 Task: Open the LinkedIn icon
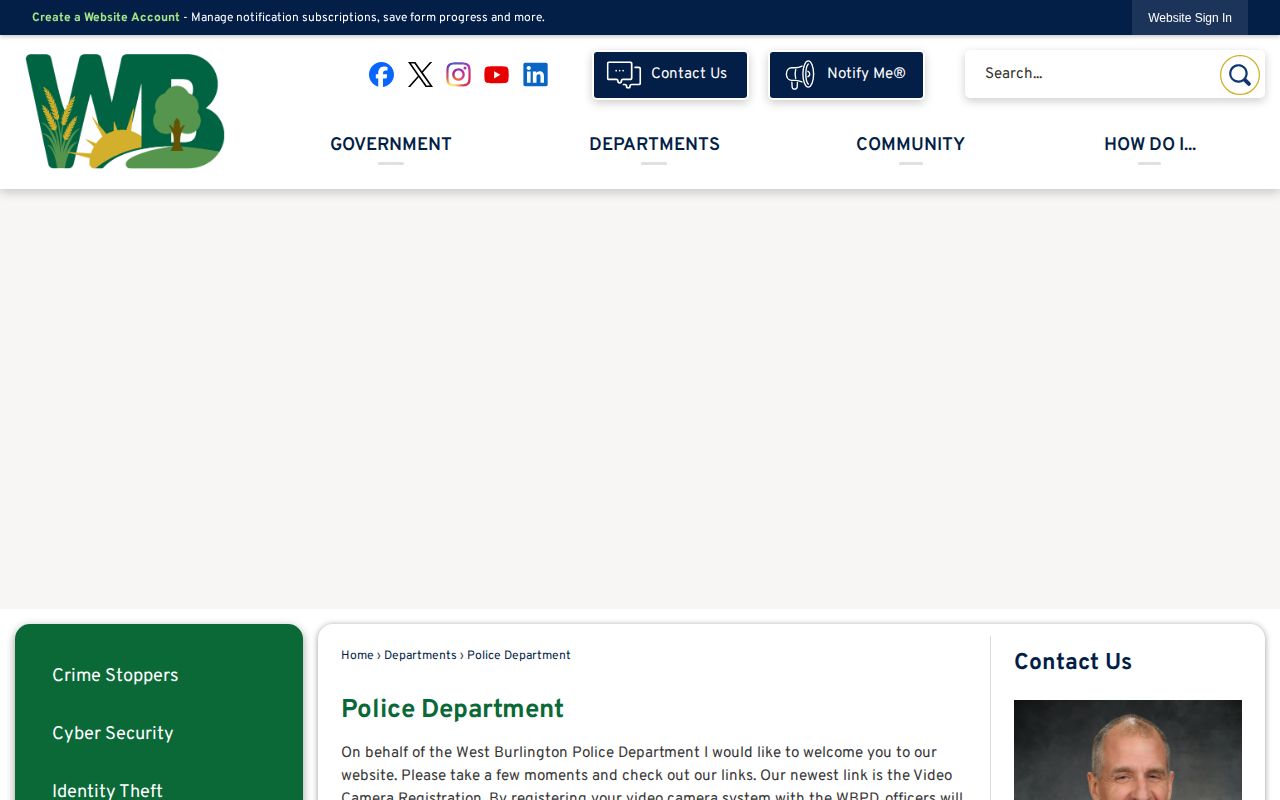tap(535, 74)
